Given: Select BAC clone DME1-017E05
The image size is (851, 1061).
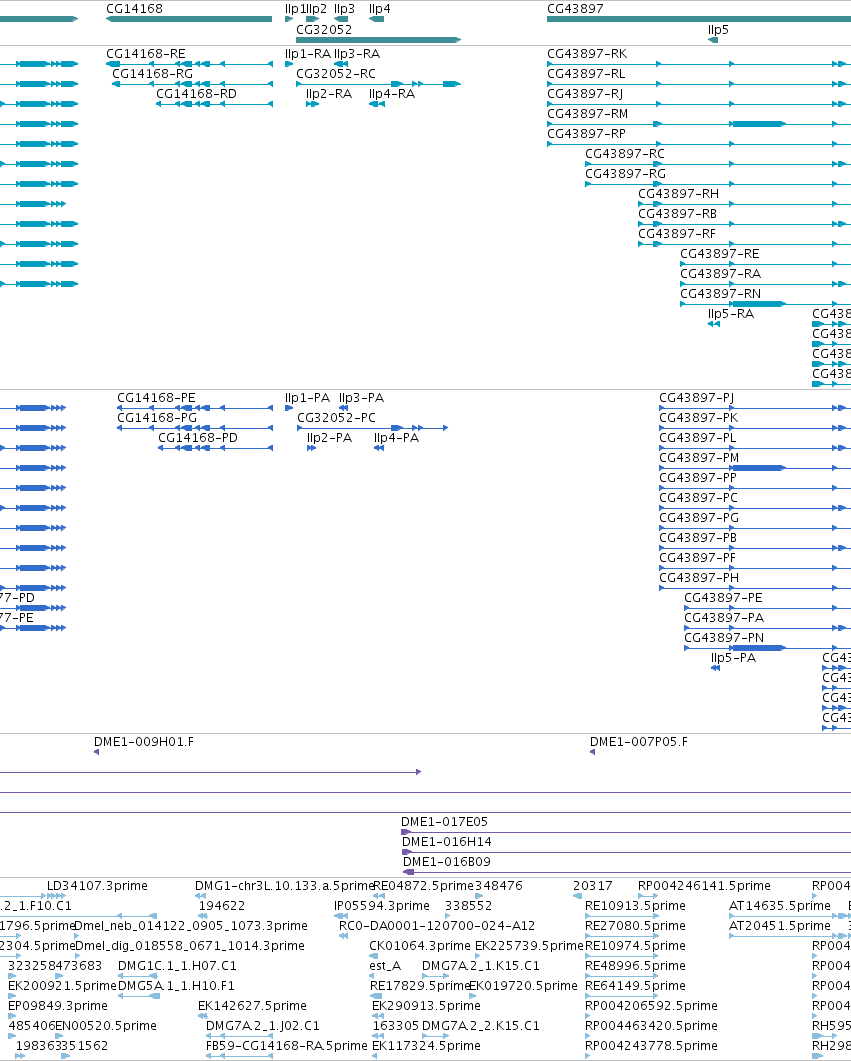Looking at the screenshot, I should pyautogui.click(x=444, y=821).
